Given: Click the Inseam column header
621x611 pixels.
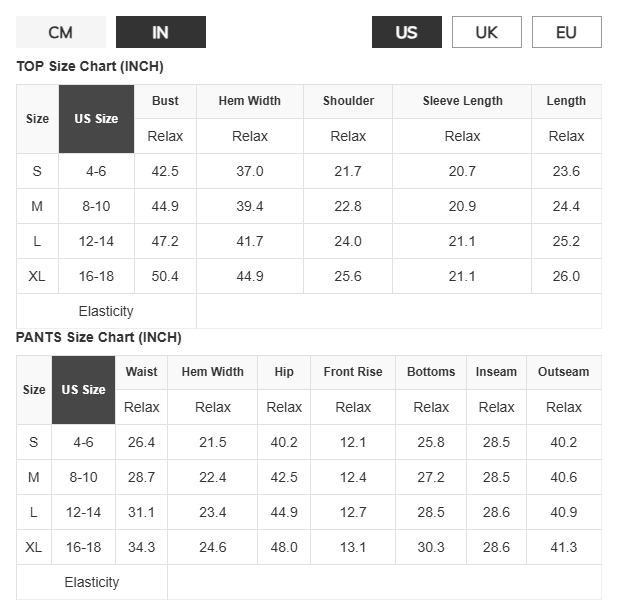Looking at the screenshot, I should point(496,372).
